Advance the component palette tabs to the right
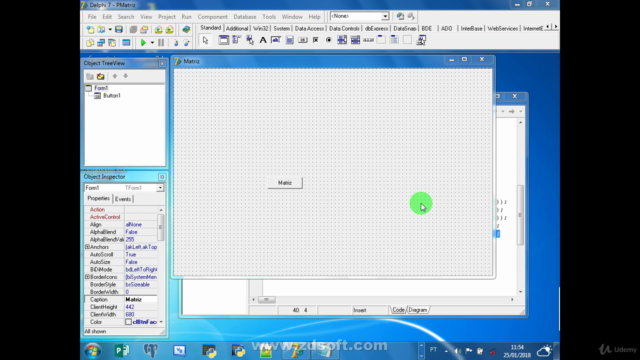This screenshot has width=640, height=360. tap(556, 27)
